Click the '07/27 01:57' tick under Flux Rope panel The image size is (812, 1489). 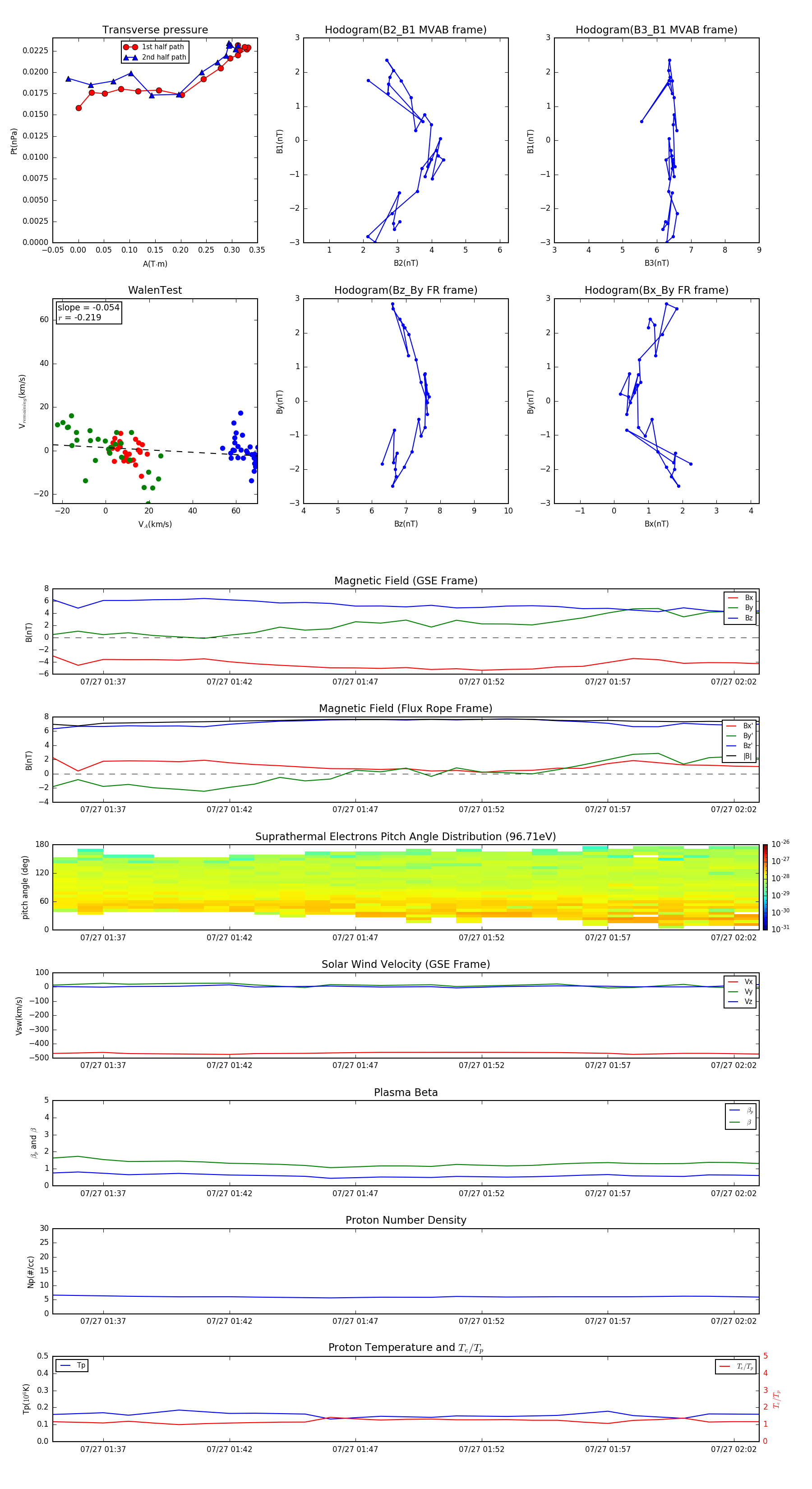607,810
